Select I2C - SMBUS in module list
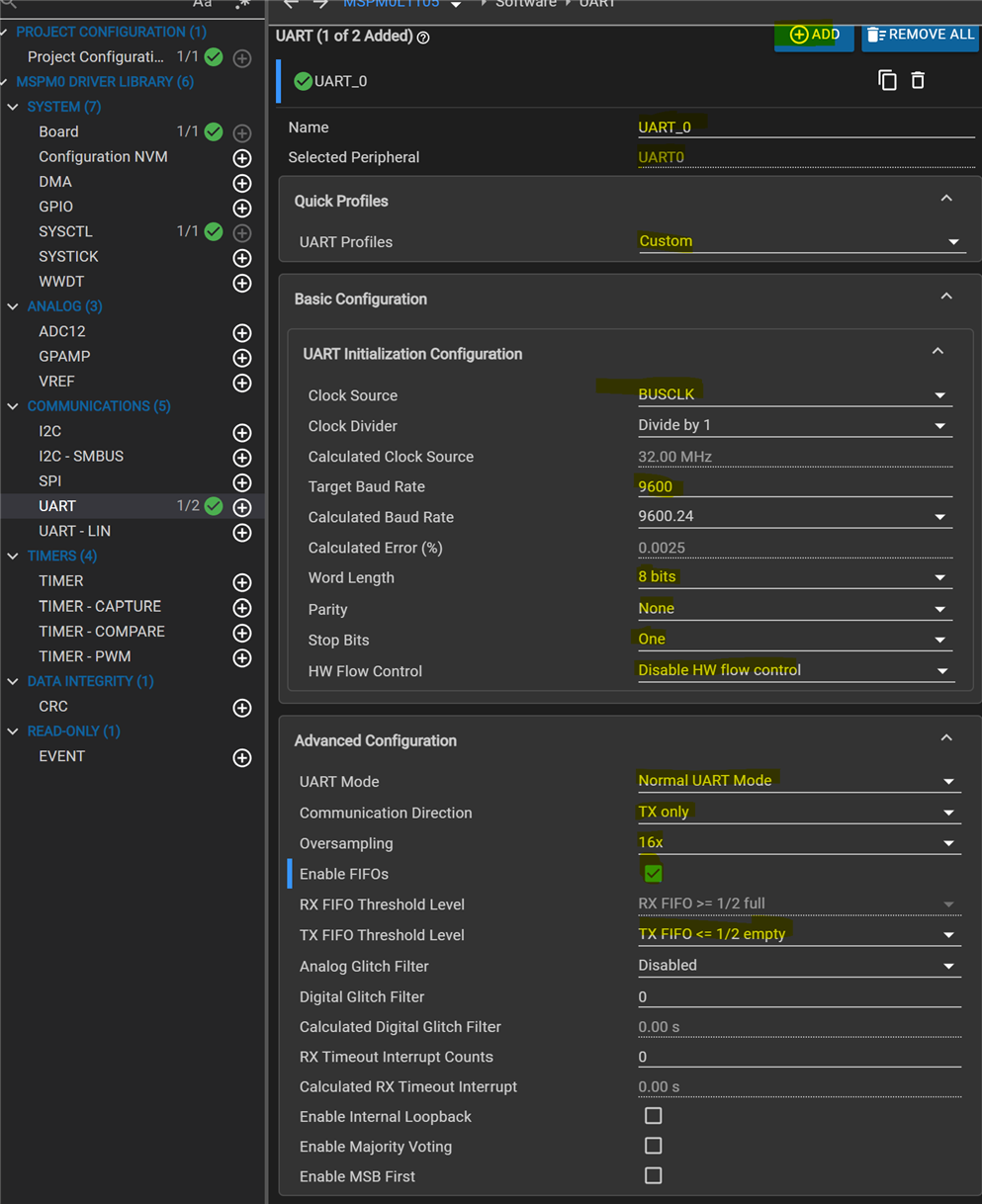Image resolution: width=982 pixels, height=1204 pixels. (81, 457)
